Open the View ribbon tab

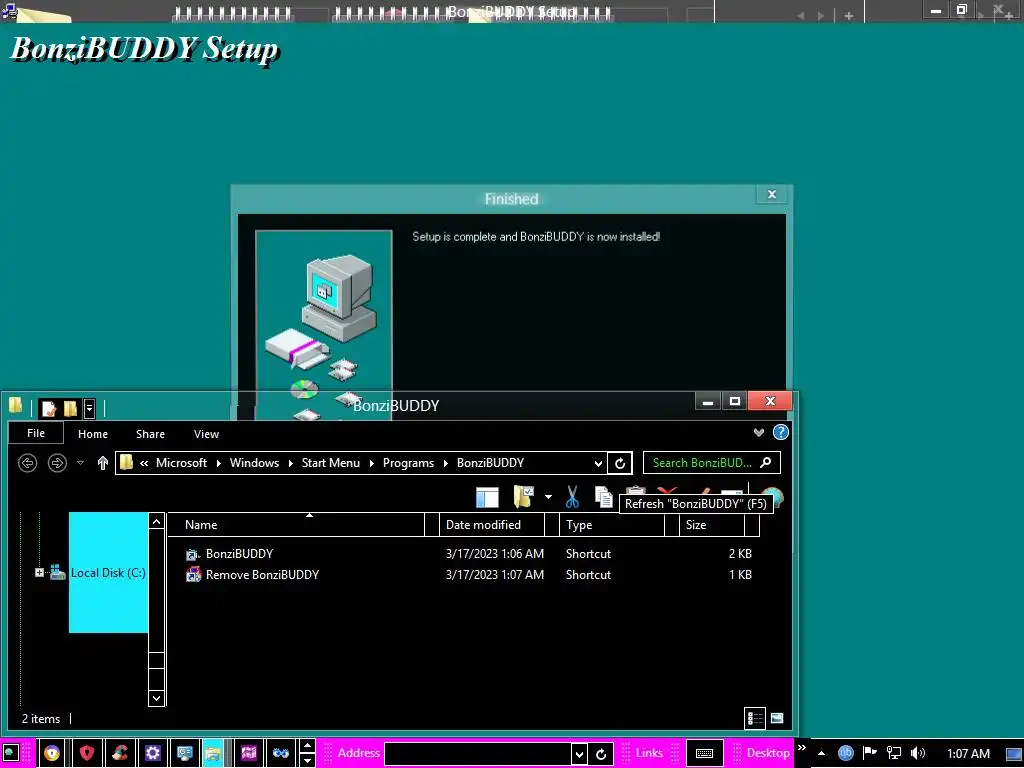point(206,434)
